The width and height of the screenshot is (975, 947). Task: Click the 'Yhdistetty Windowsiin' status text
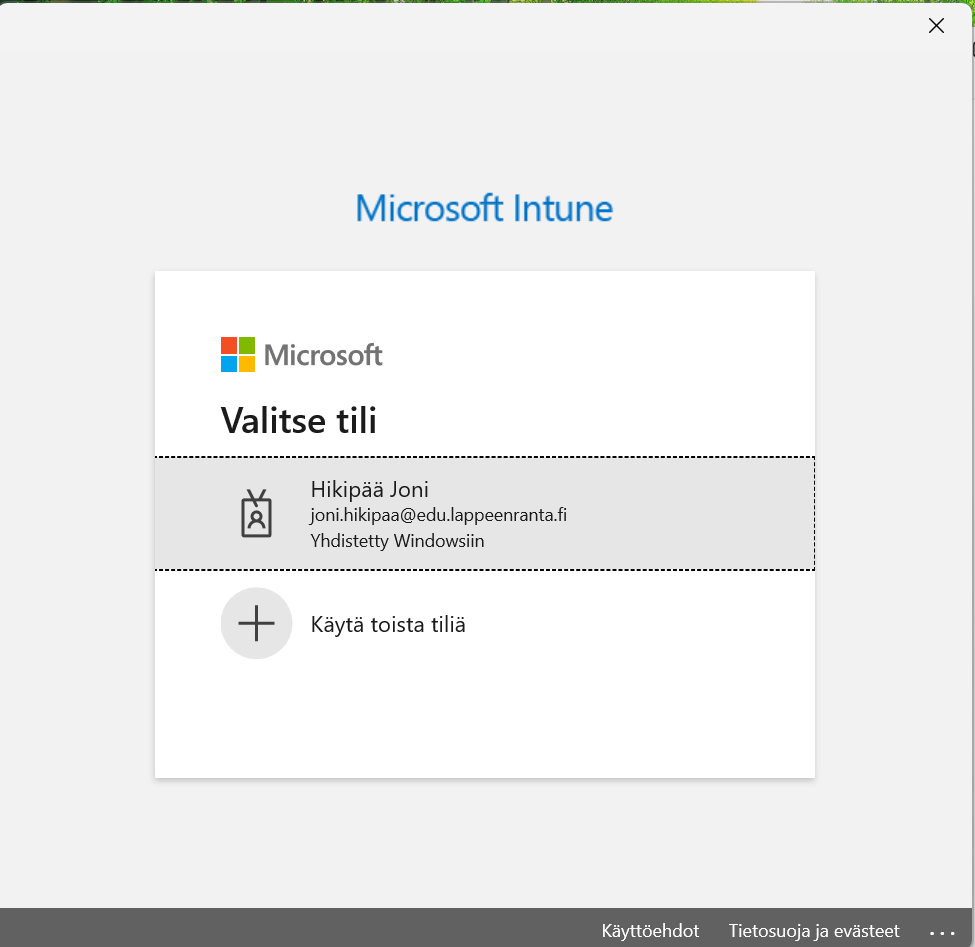[397, 541]
